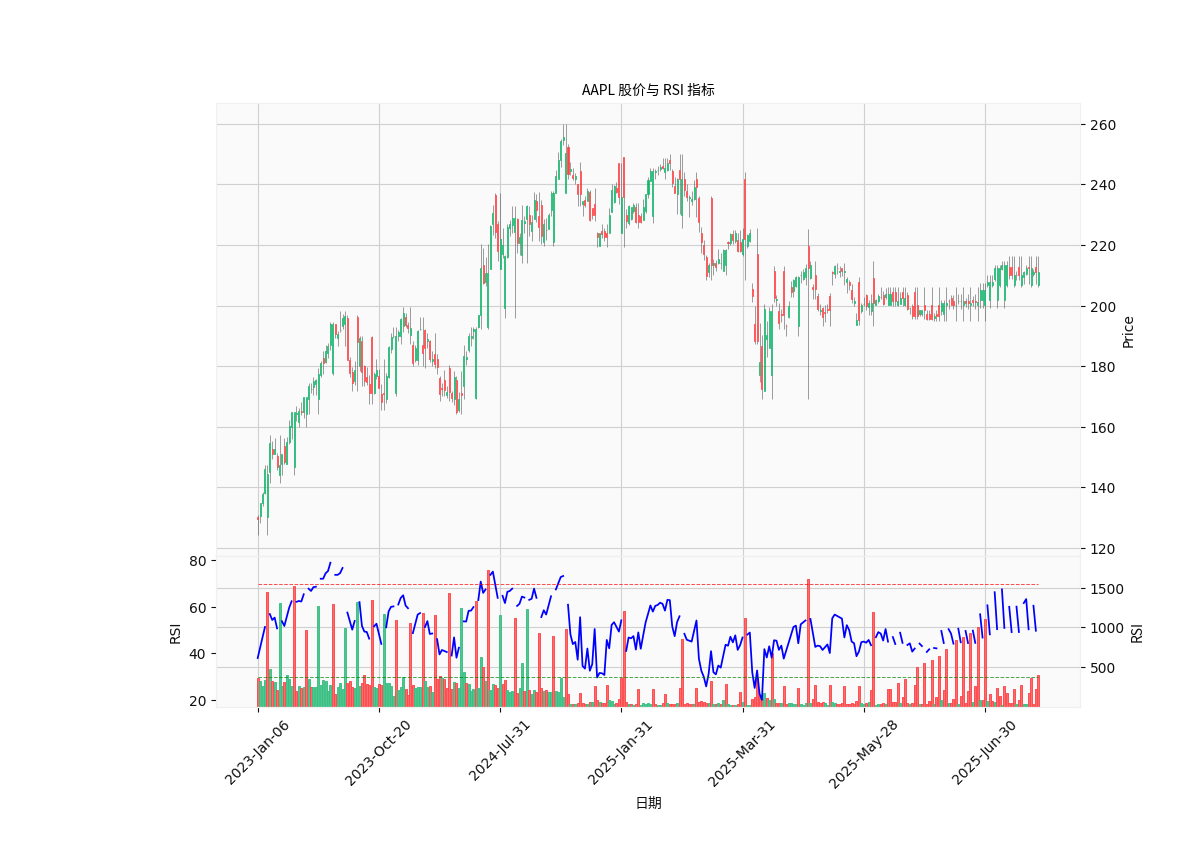
Task: Select the x-axis date label 2025-Jan-31
Action: pyautogui.click(x=618, y=752)
